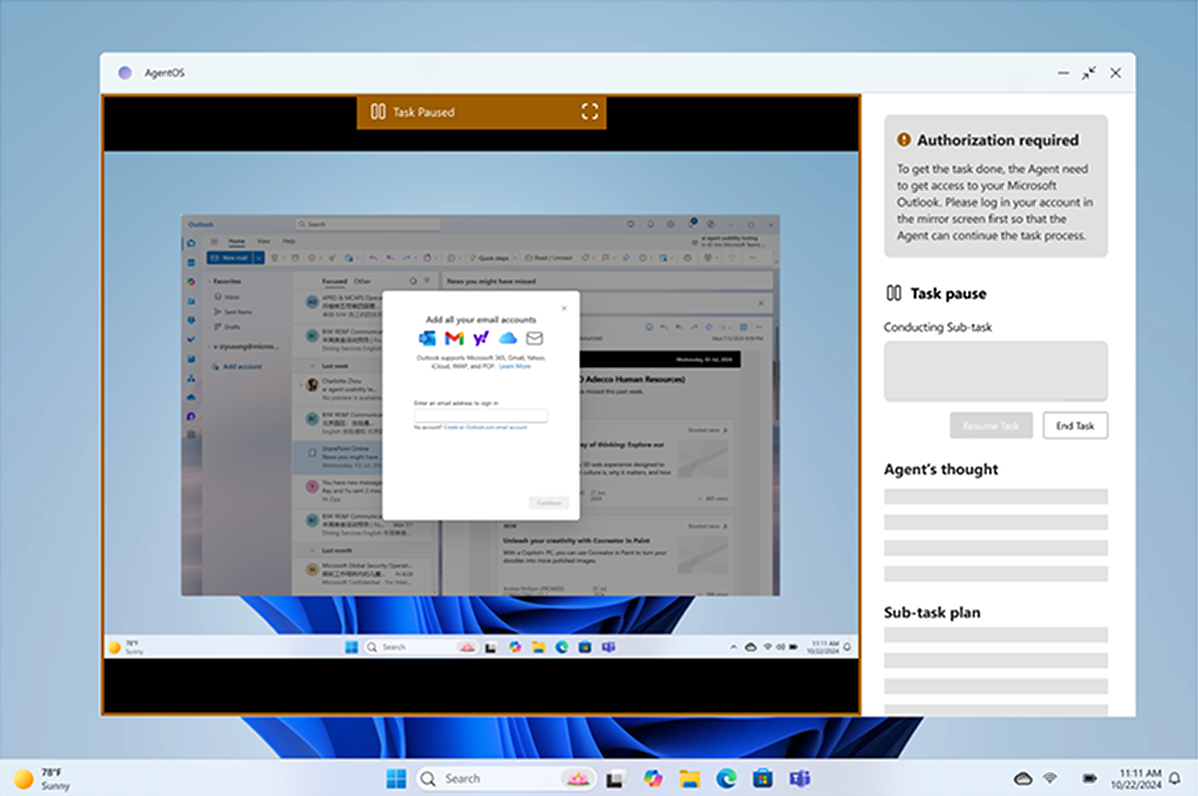Select Calendar icon in Outlook left rail
Image resolution: width=1198 pixels, height=796 pixels.
point(191,262)
